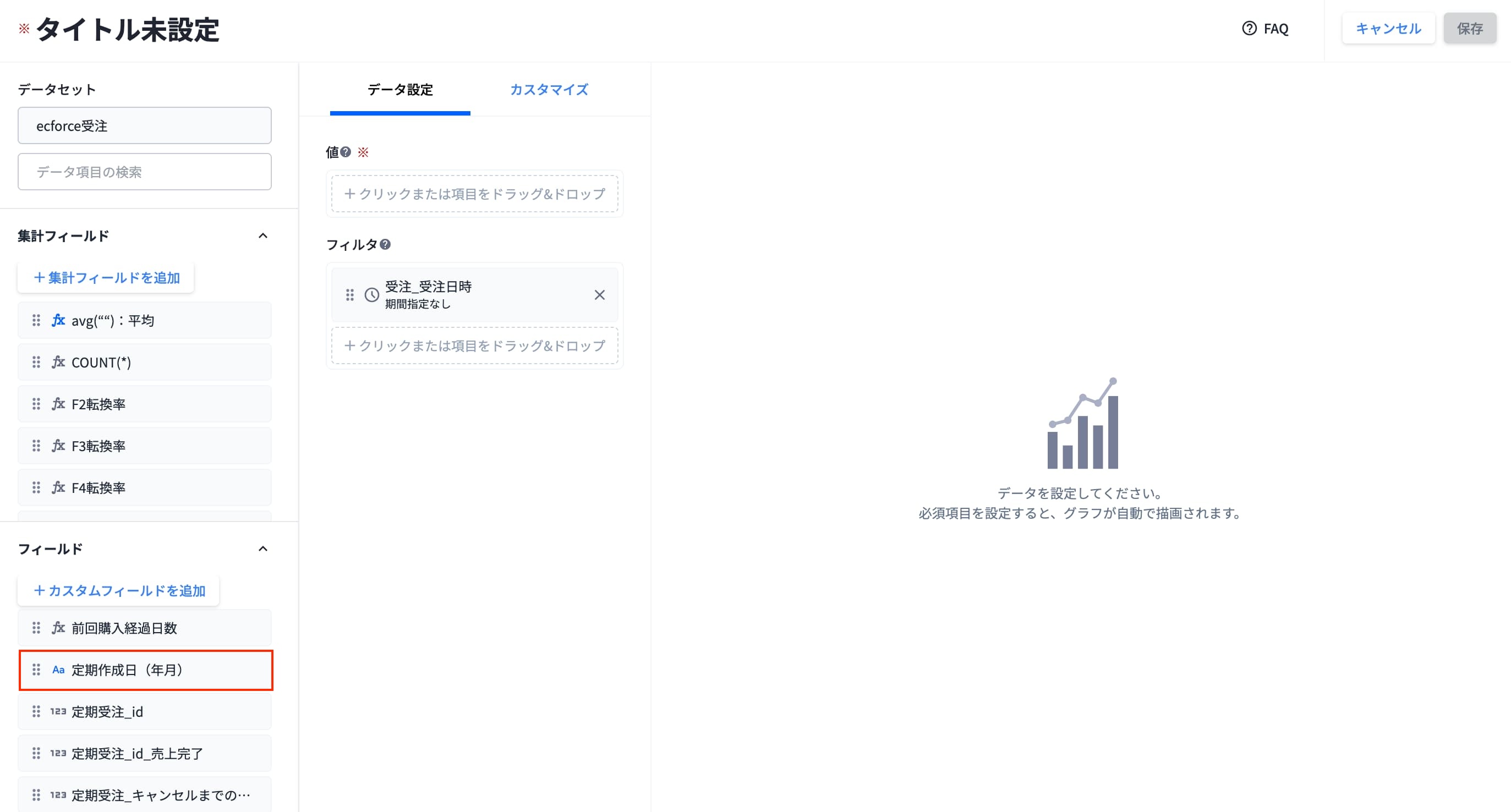Click the fx icon of COUNT(*)
Viewport: 1511px width, 812px height.
tap(58, 363)
